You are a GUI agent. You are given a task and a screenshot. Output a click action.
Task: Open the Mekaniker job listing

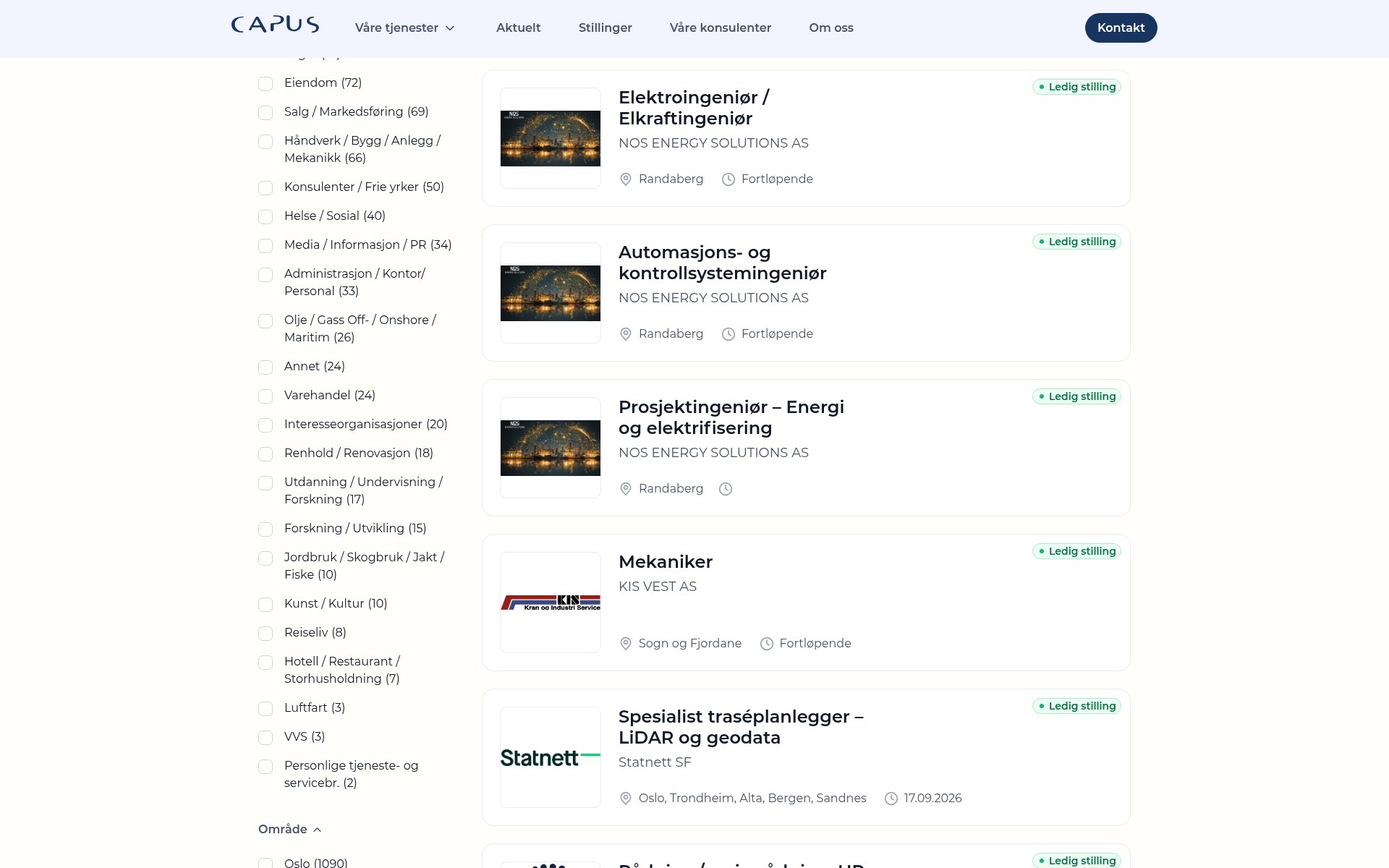click(x=665, y=562)
